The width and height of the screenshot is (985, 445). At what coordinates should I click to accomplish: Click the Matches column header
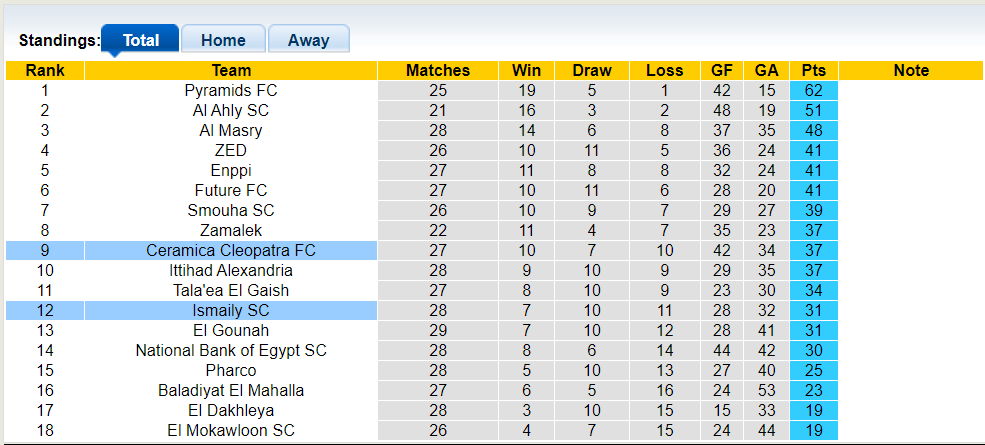438,70
